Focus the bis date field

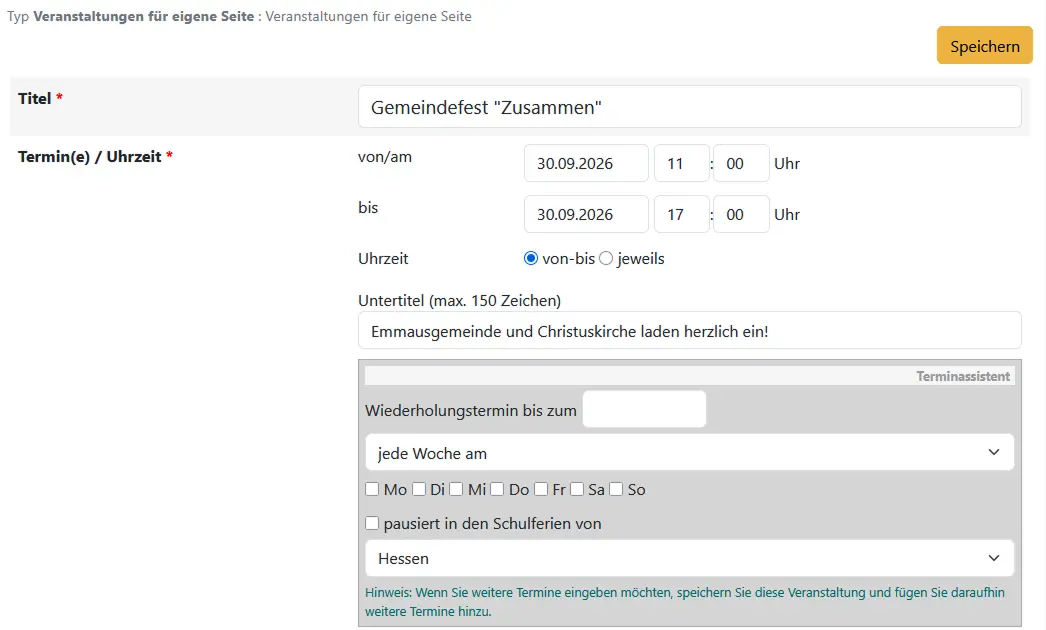click(x=586, y=214)
